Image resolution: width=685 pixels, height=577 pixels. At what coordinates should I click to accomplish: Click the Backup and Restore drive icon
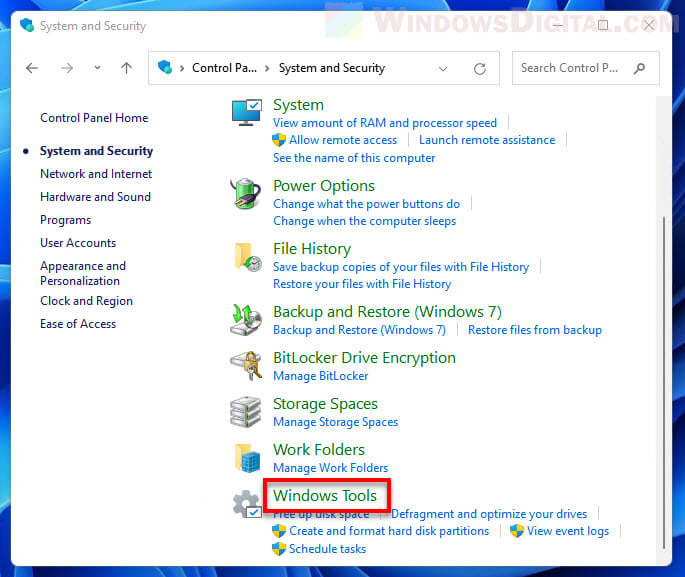click(x=246, y=320)
